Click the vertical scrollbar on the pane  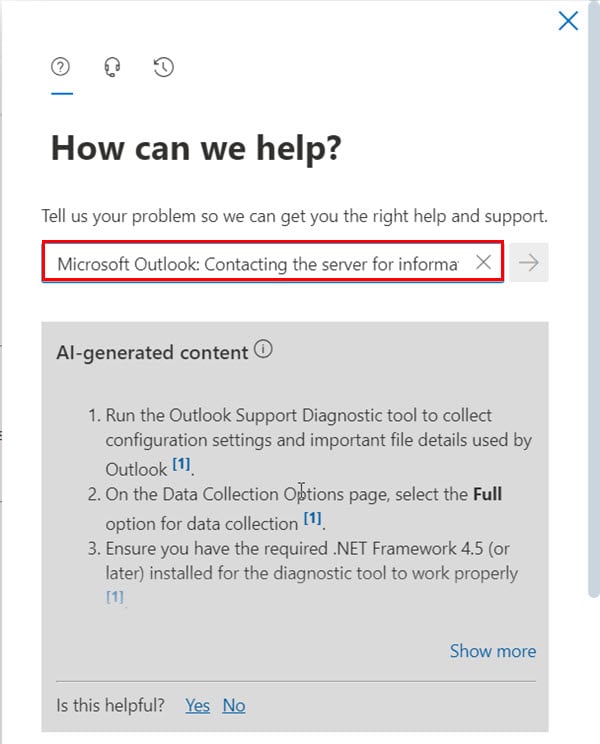point(594,299)
